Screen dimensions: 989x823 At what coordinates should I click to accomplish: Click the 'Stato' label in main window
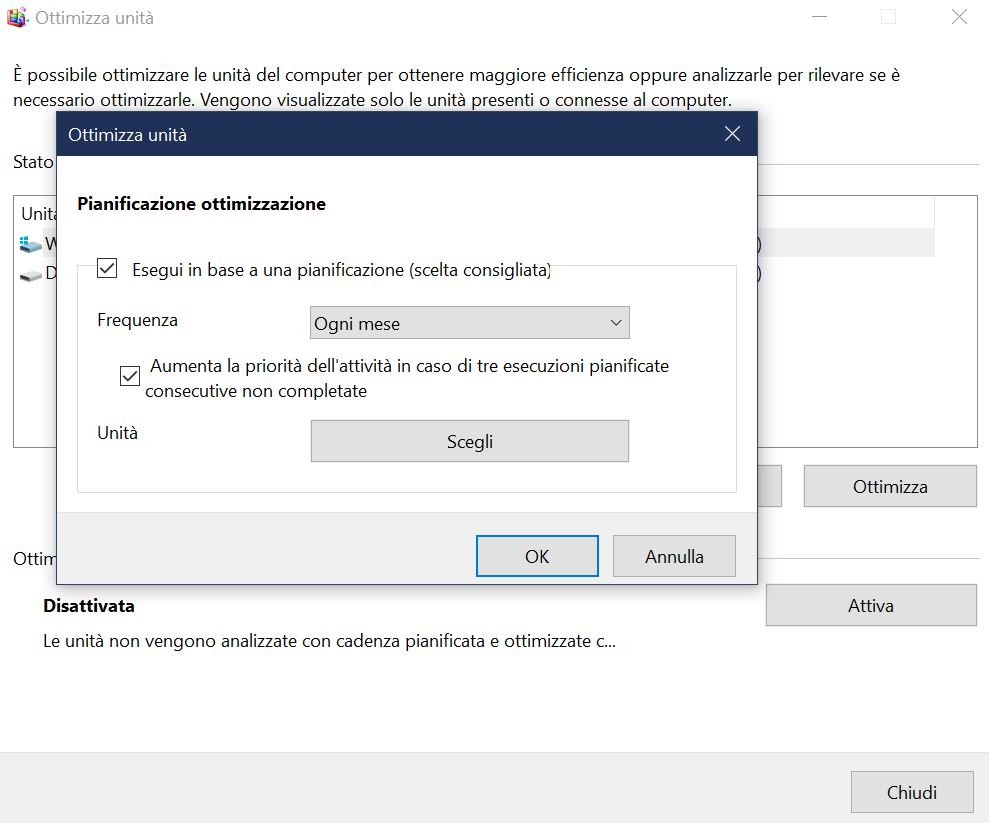33,162
